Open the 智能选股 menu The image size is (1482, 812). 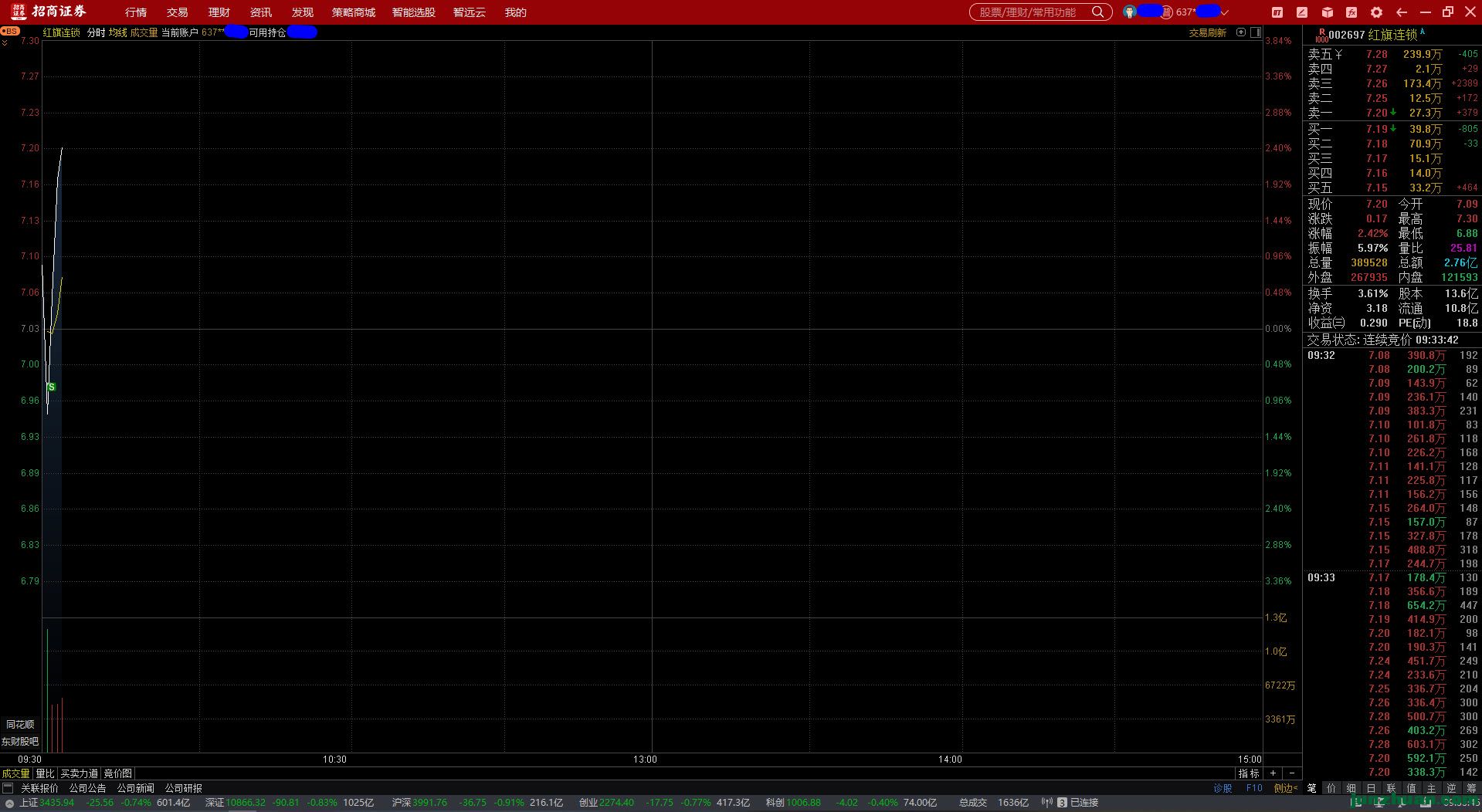point(414,12)
